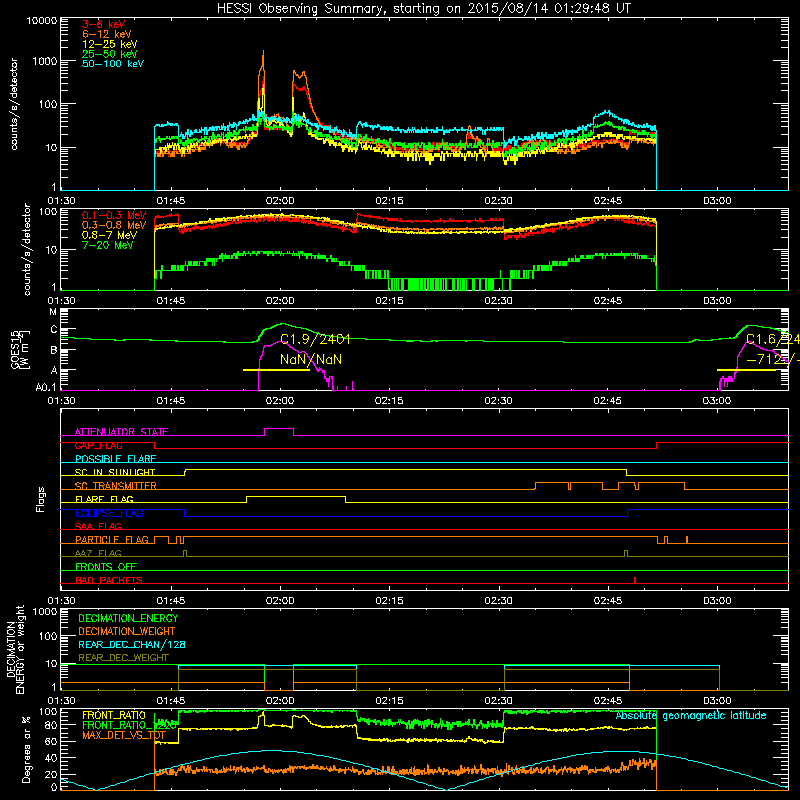
Task: Select the 3-6 keV legend label
Action: [103, 24]
